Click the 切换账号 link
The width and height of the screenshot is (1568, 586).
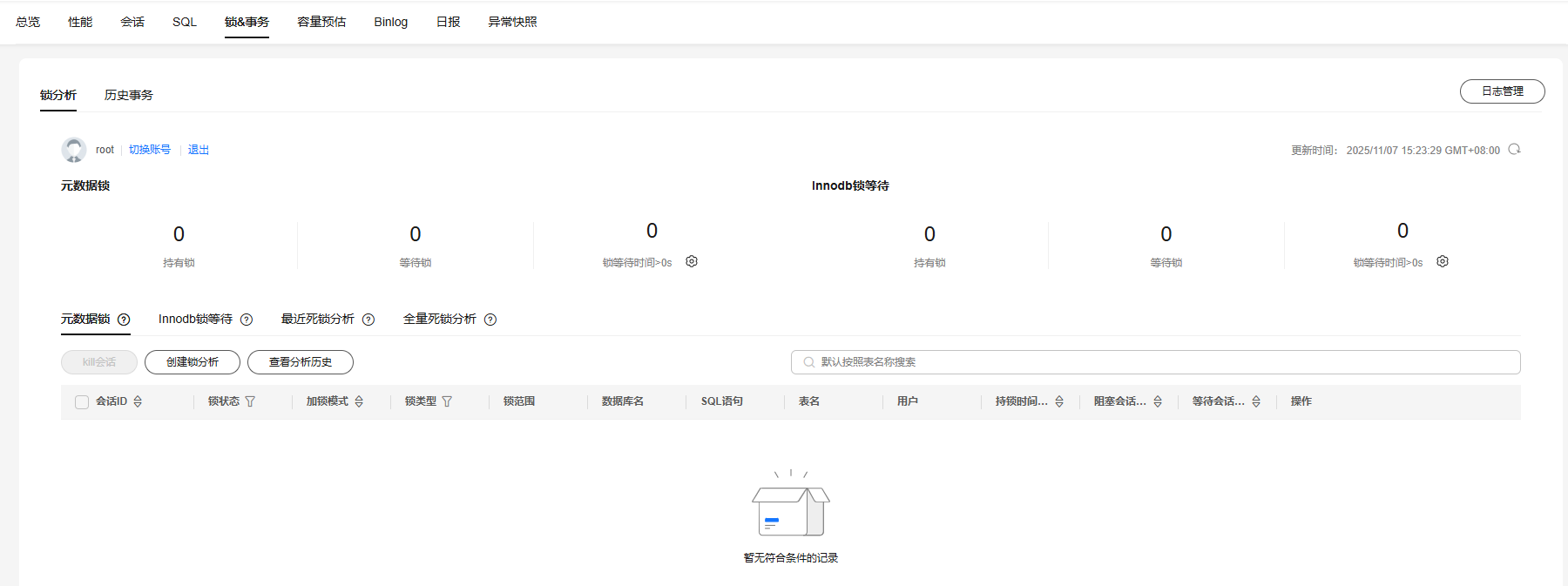tap(150, 150)
